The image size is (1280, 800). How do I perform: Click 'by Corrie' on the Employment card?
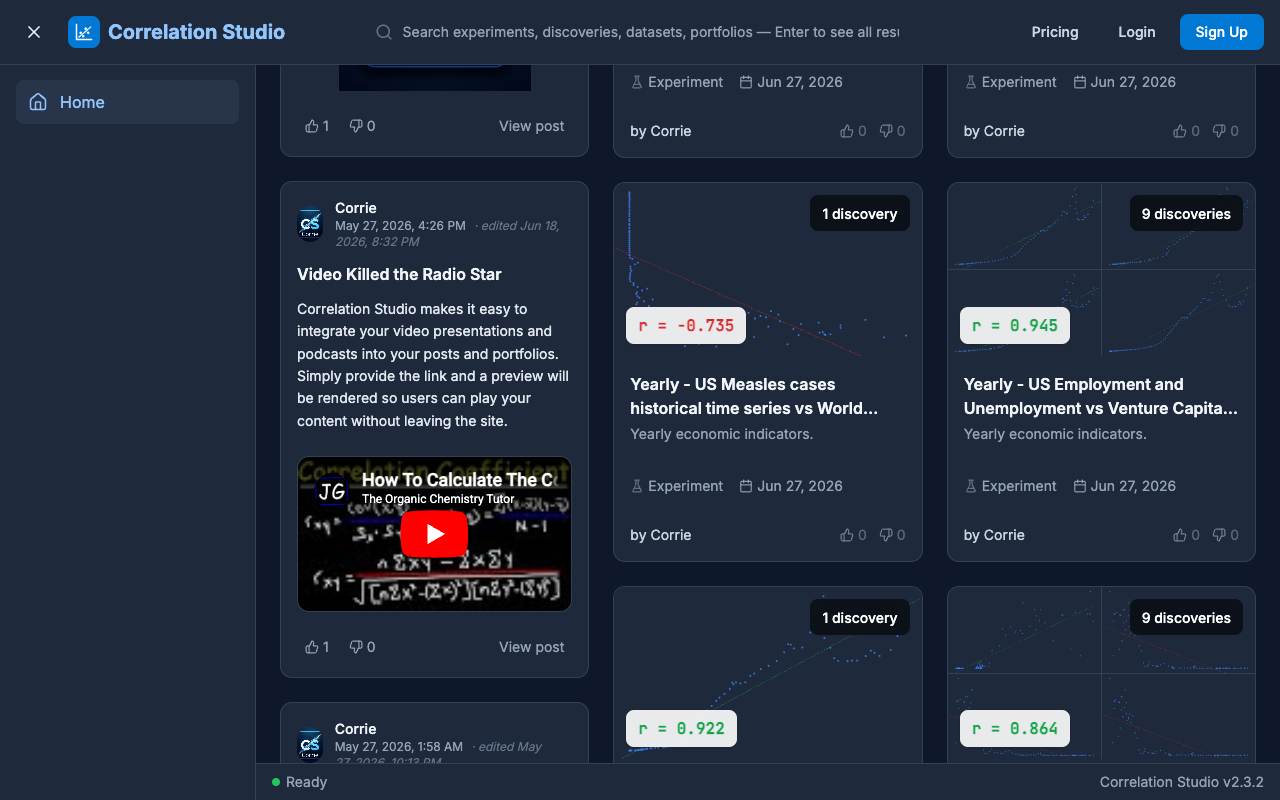pos(994,535)
